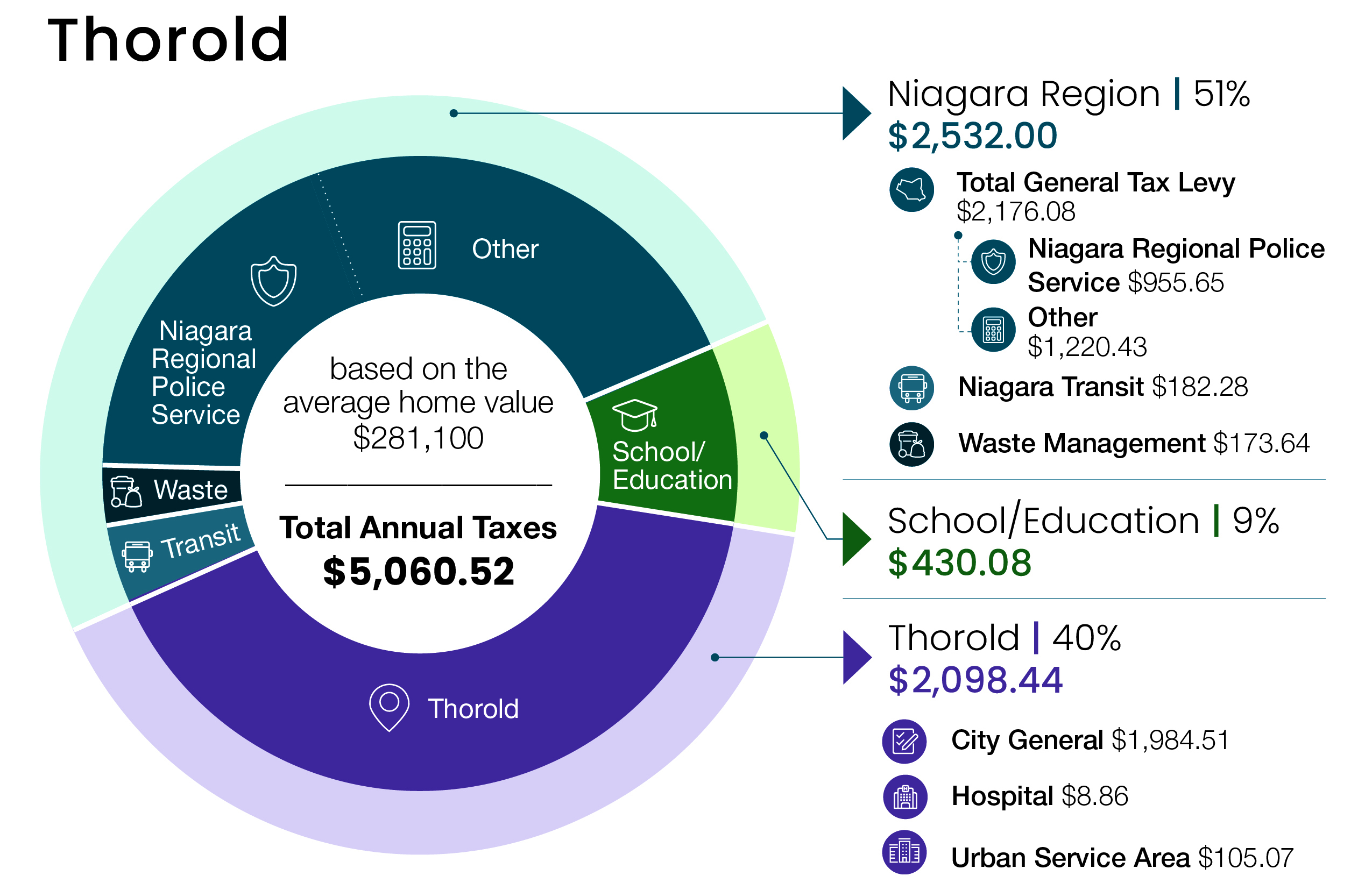Click the $5,060.52 total annual taxes amount

click(419, 572)
